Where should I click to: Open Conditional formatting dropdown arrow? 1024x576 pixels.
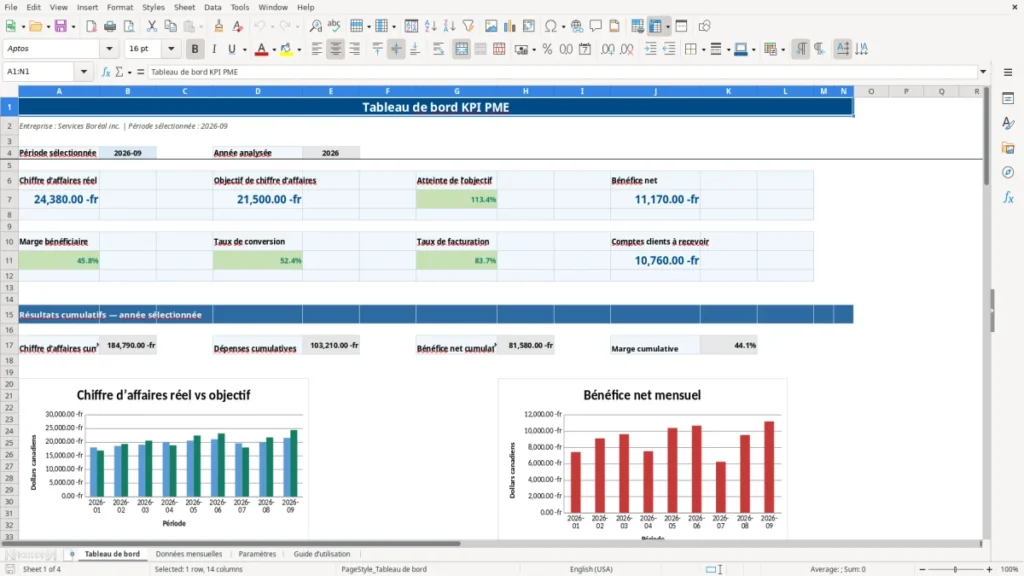(783, 50)
